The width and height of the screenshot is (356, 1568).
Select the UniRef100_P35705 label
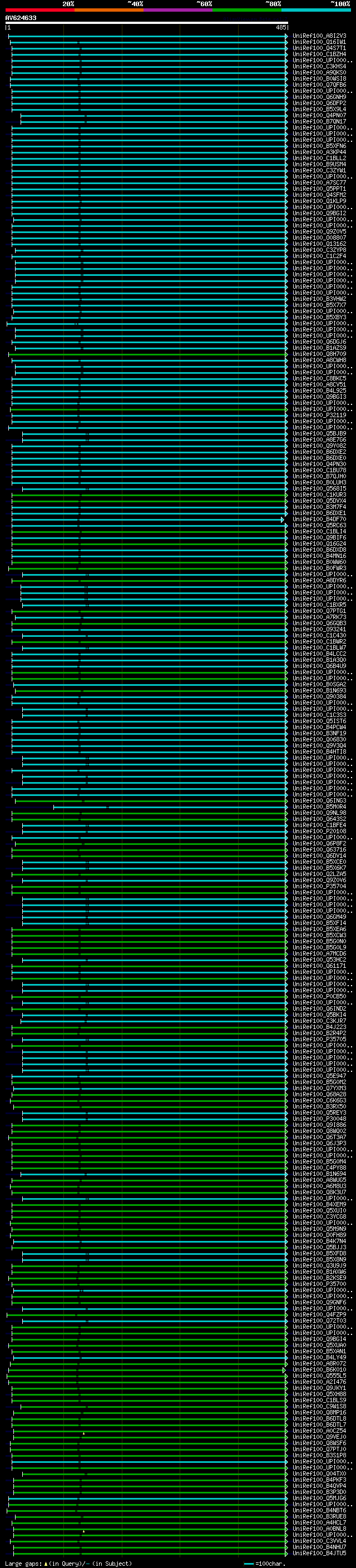[319, 1039]
